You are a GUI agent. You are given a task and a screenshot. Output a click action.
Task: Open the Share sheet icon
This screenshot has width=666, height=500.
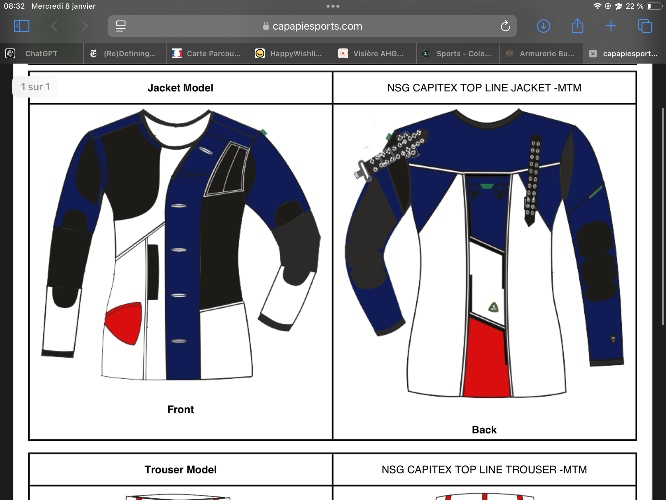click(x=577, y=26)
